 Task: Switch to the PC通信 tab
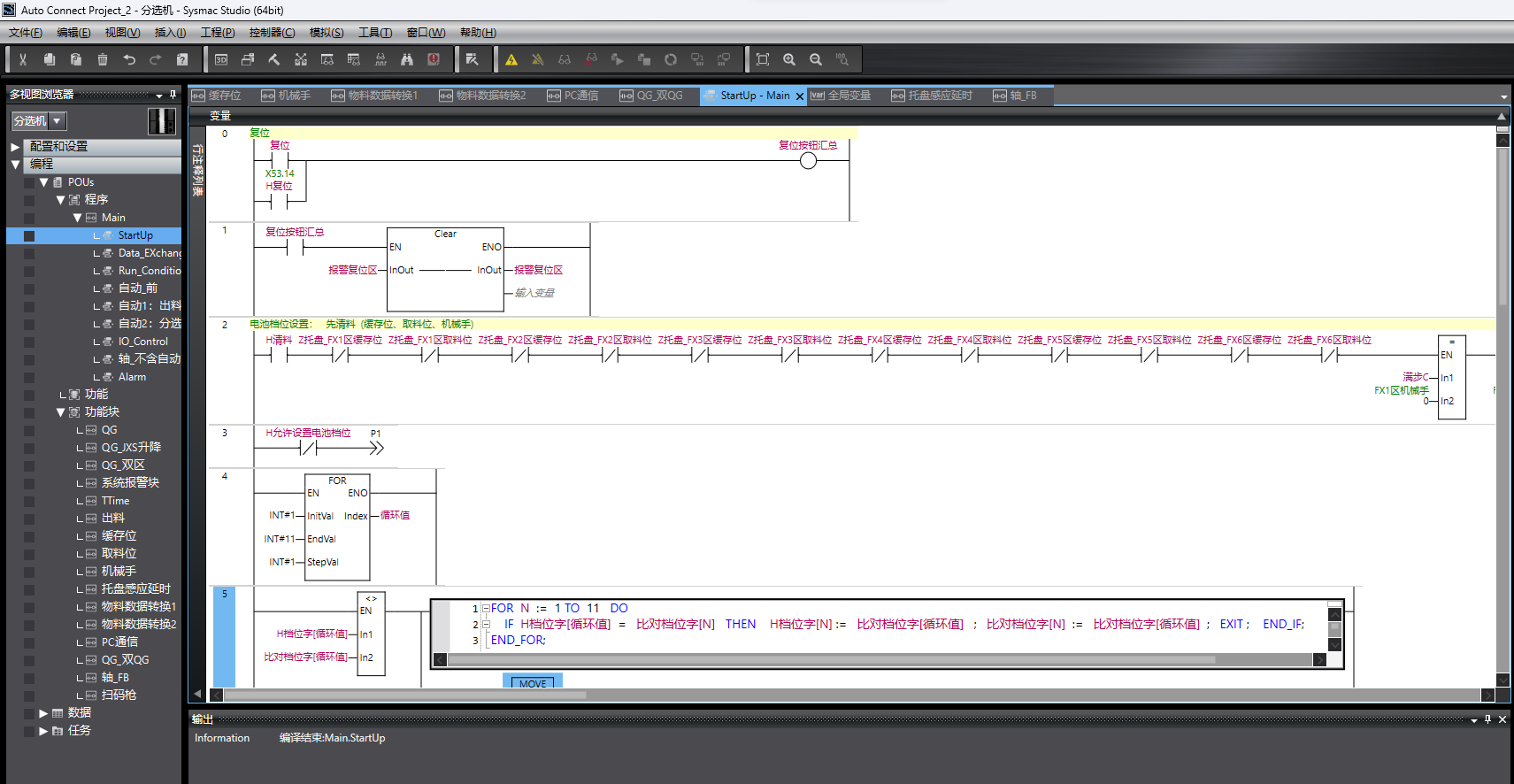(573, 96)
